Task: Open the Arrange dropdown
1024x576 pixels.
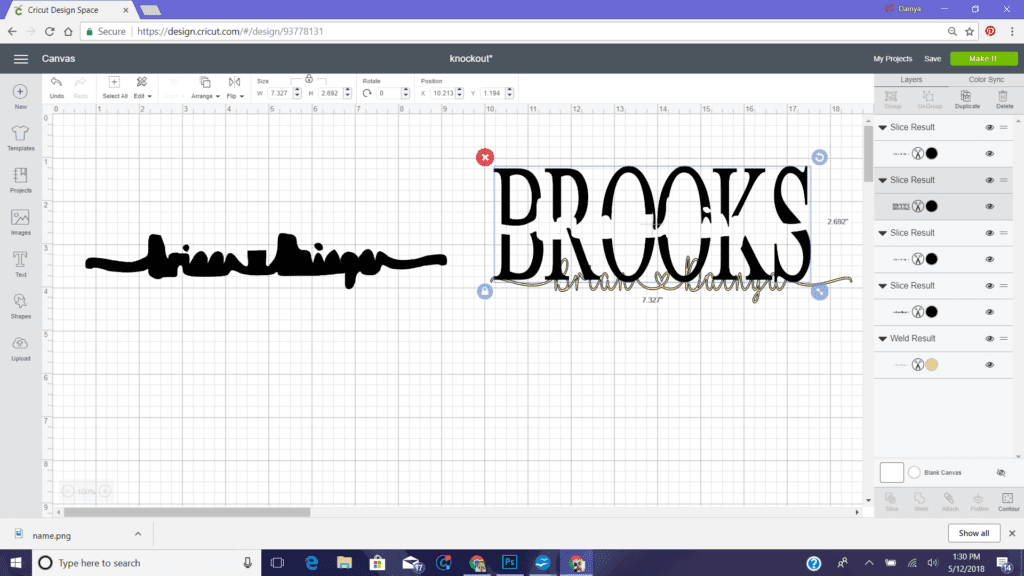Action: (205, 87)
